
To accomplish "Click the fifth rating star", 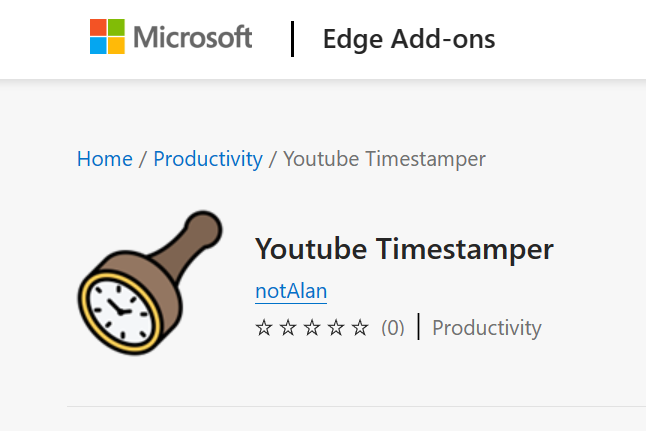I will click(360, 328).
